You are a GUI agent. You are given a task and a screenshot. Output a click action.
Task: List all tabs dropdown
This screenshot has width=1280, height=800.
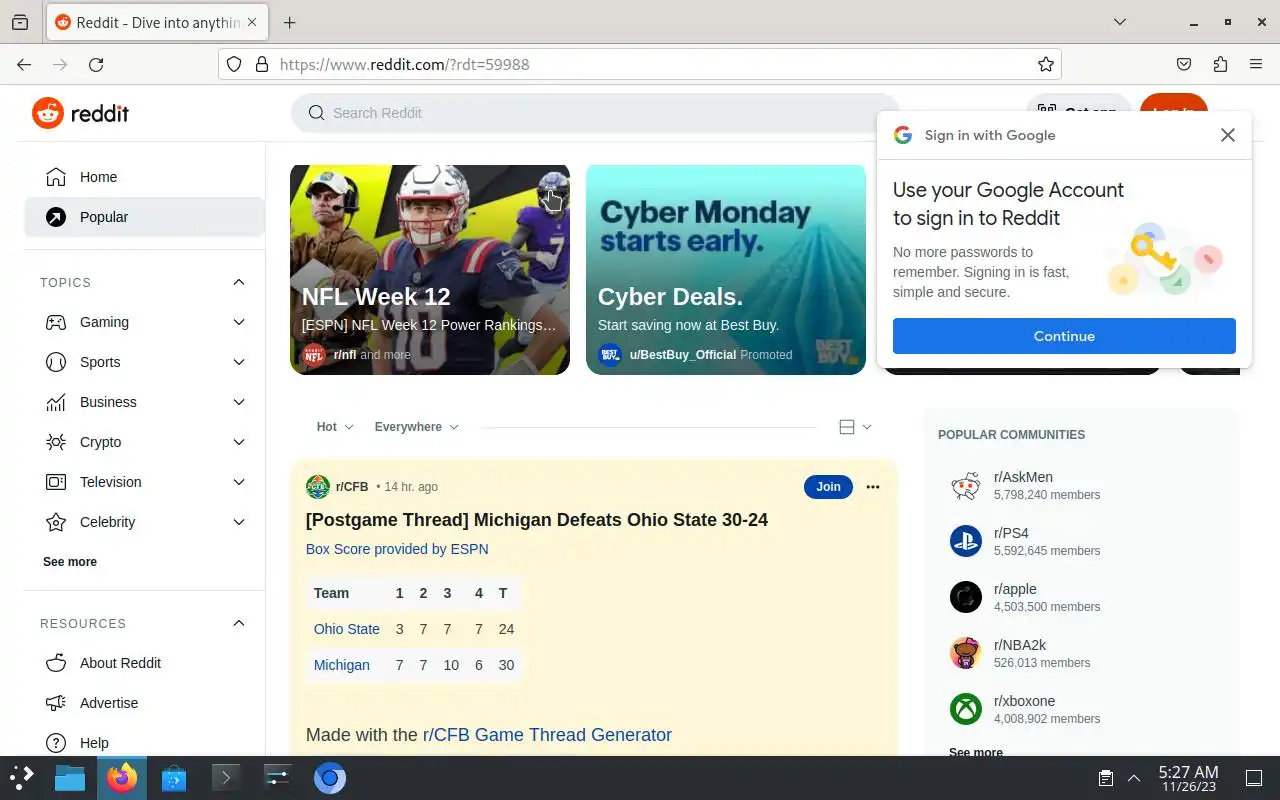(x=1120, y=22)
